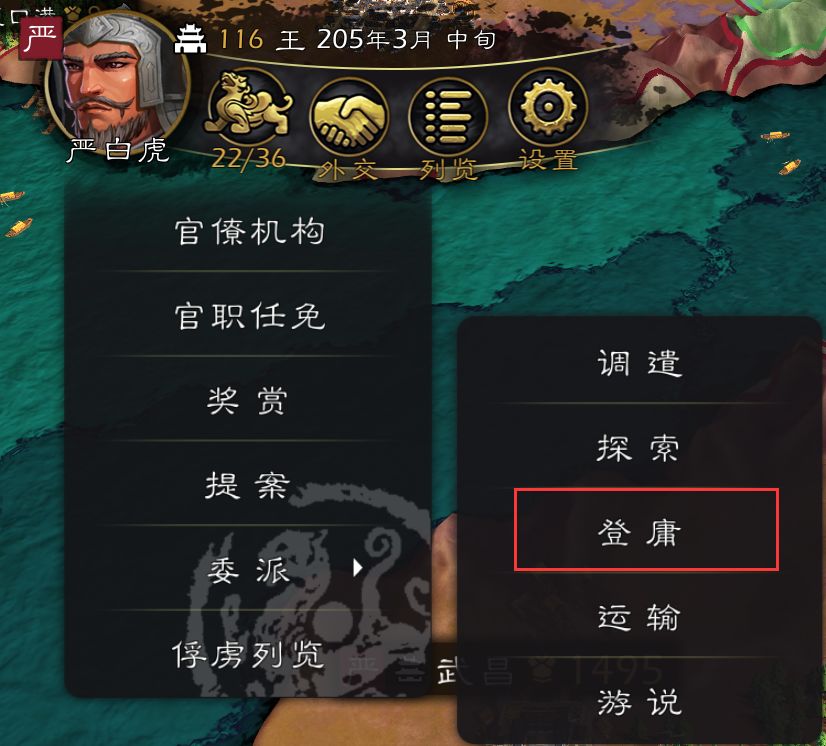Open the 官僚机构 menu entry
The height and width of the screenshot is (746, 826).
[x=249, y=232]
